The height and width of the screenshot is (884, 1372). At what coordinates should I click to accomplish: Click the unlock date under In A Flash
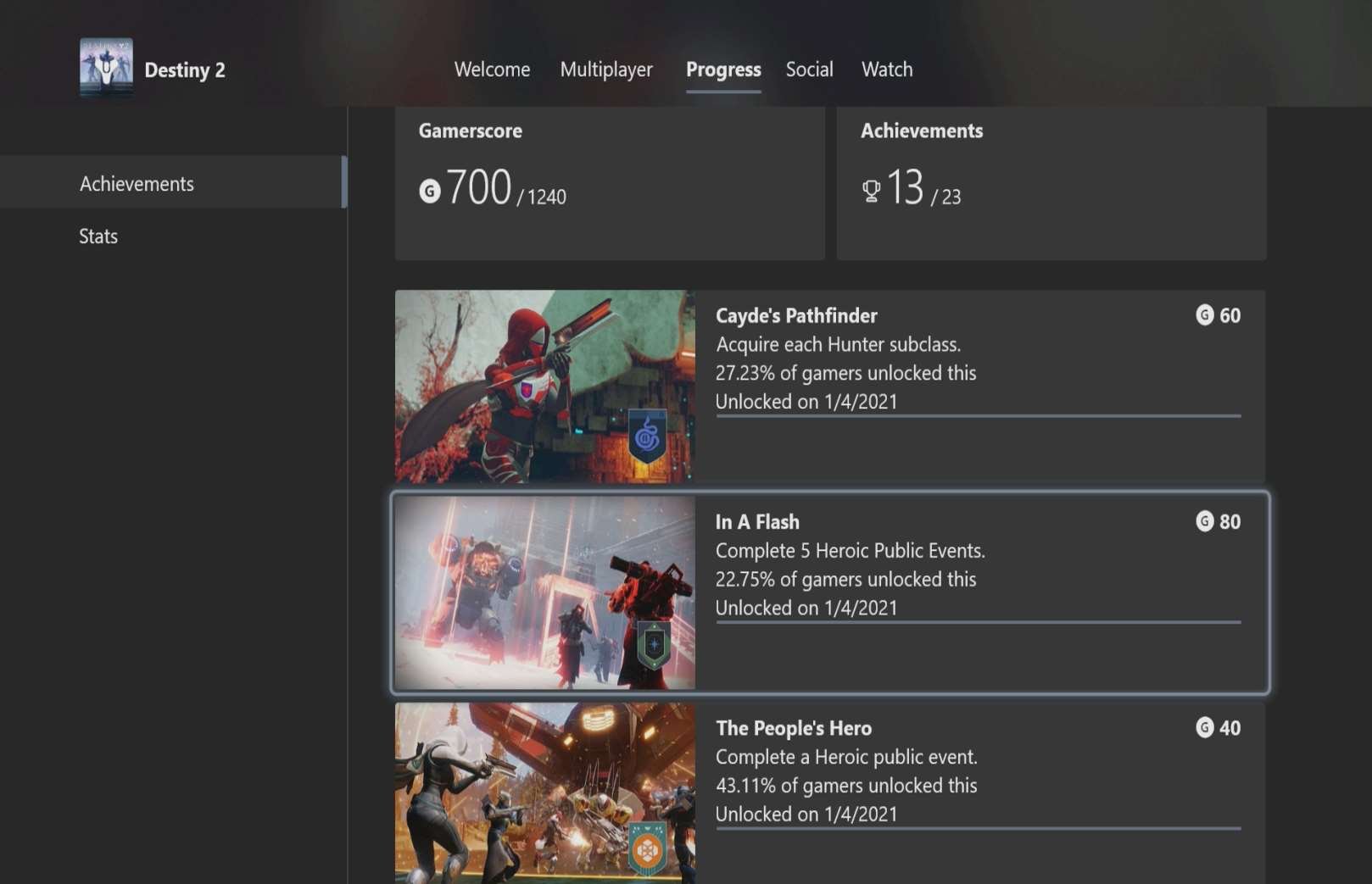click(806, 607)
